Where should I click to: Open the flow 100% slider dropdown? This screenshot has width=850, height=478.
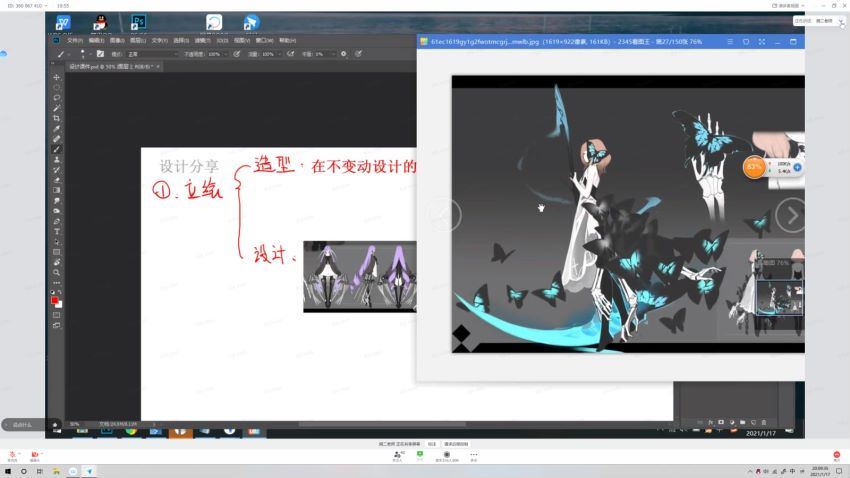tap(280, 54)
